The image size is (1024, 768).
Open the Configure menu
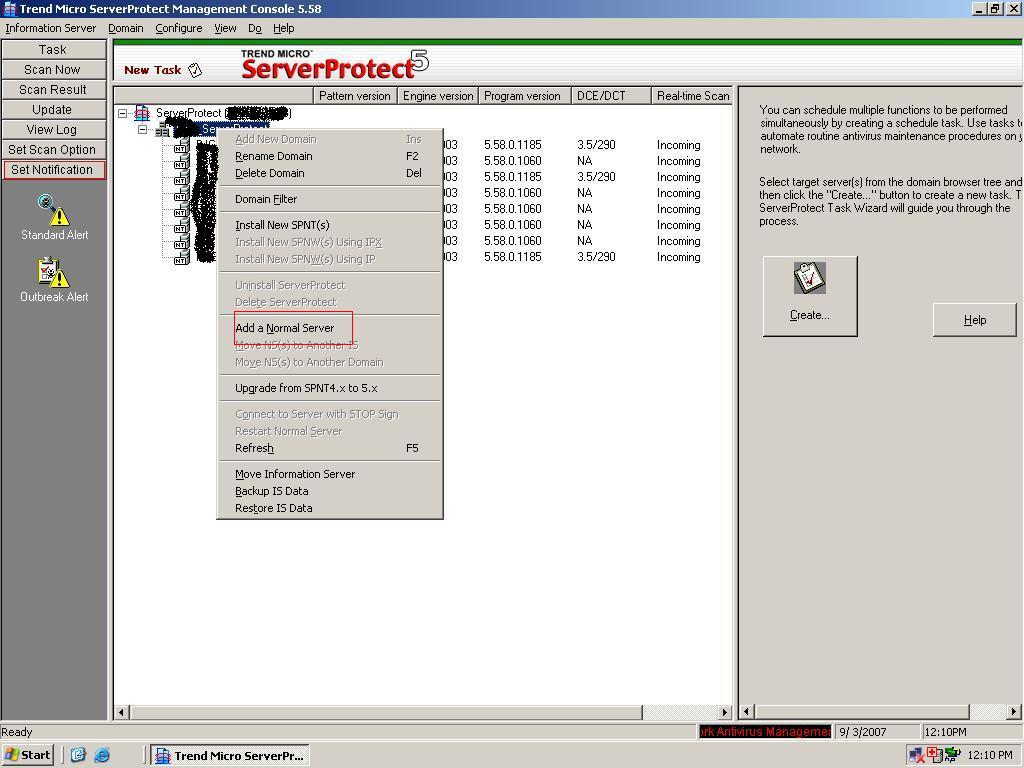(178, 28)
